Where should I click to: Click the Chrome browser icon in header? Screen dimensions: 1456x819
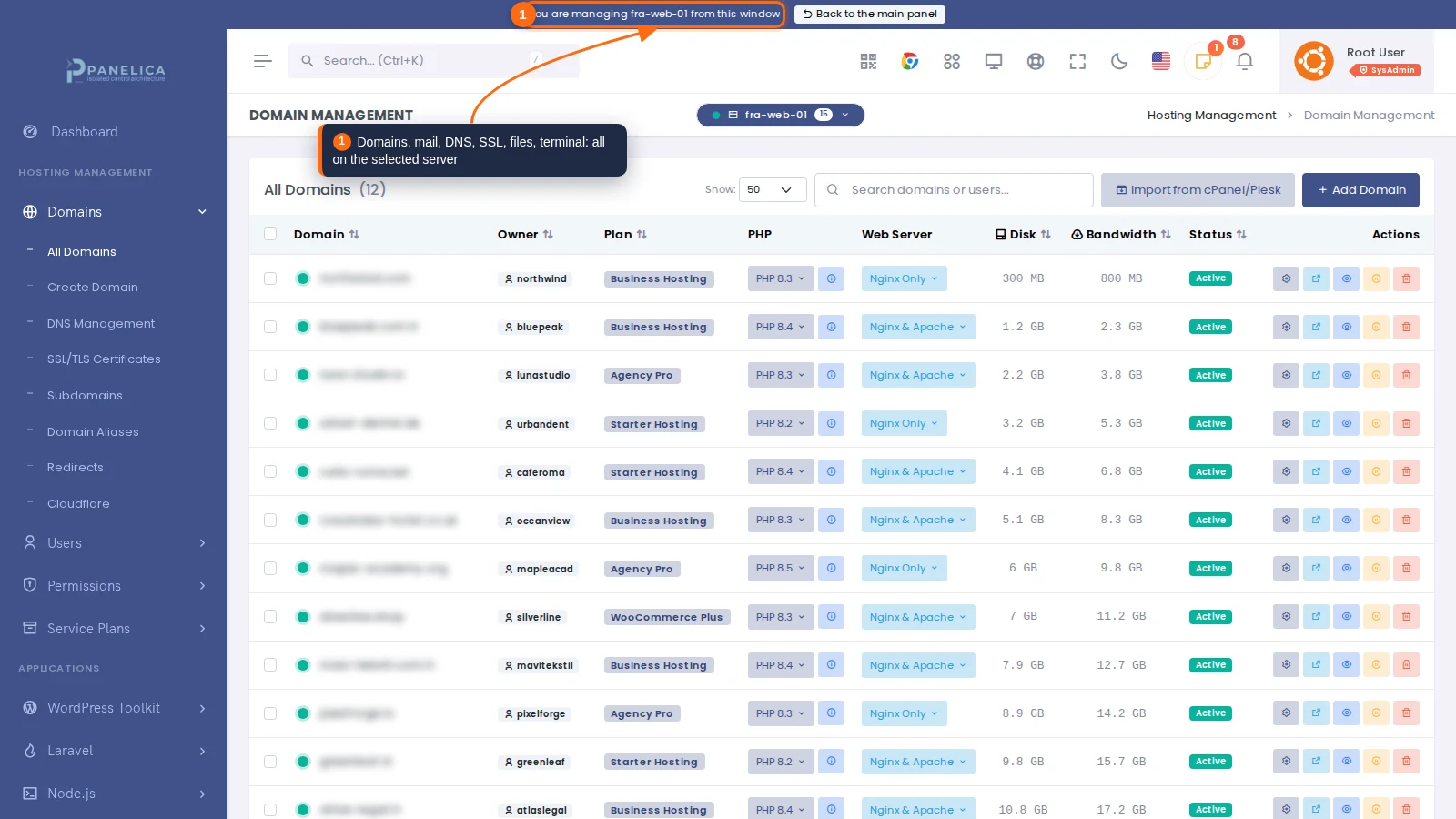(910, 61)
